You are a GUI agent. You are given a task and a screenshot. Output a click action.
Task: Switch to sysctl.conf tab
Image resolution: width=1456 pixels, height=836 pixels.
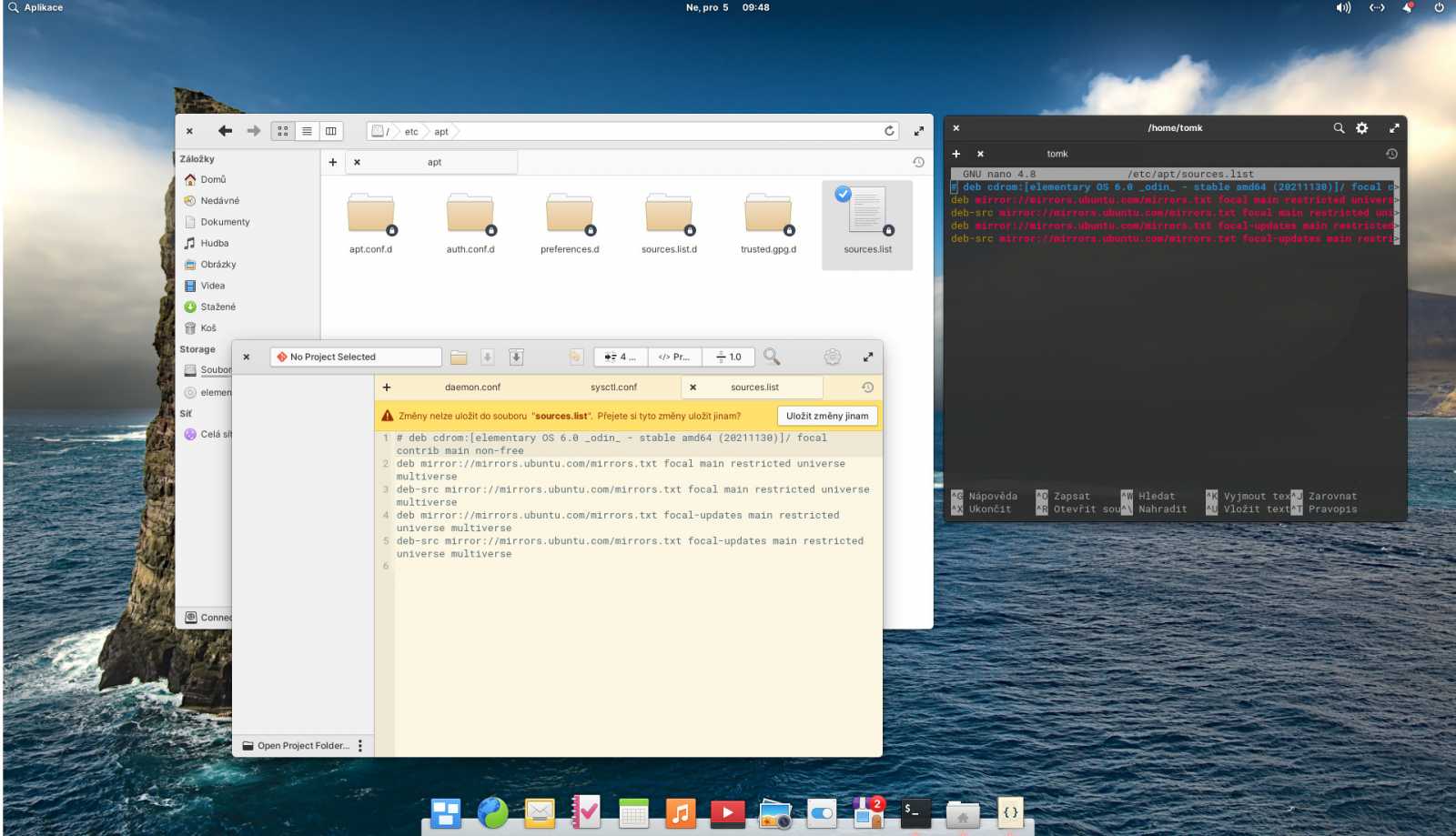click(613, 387)
